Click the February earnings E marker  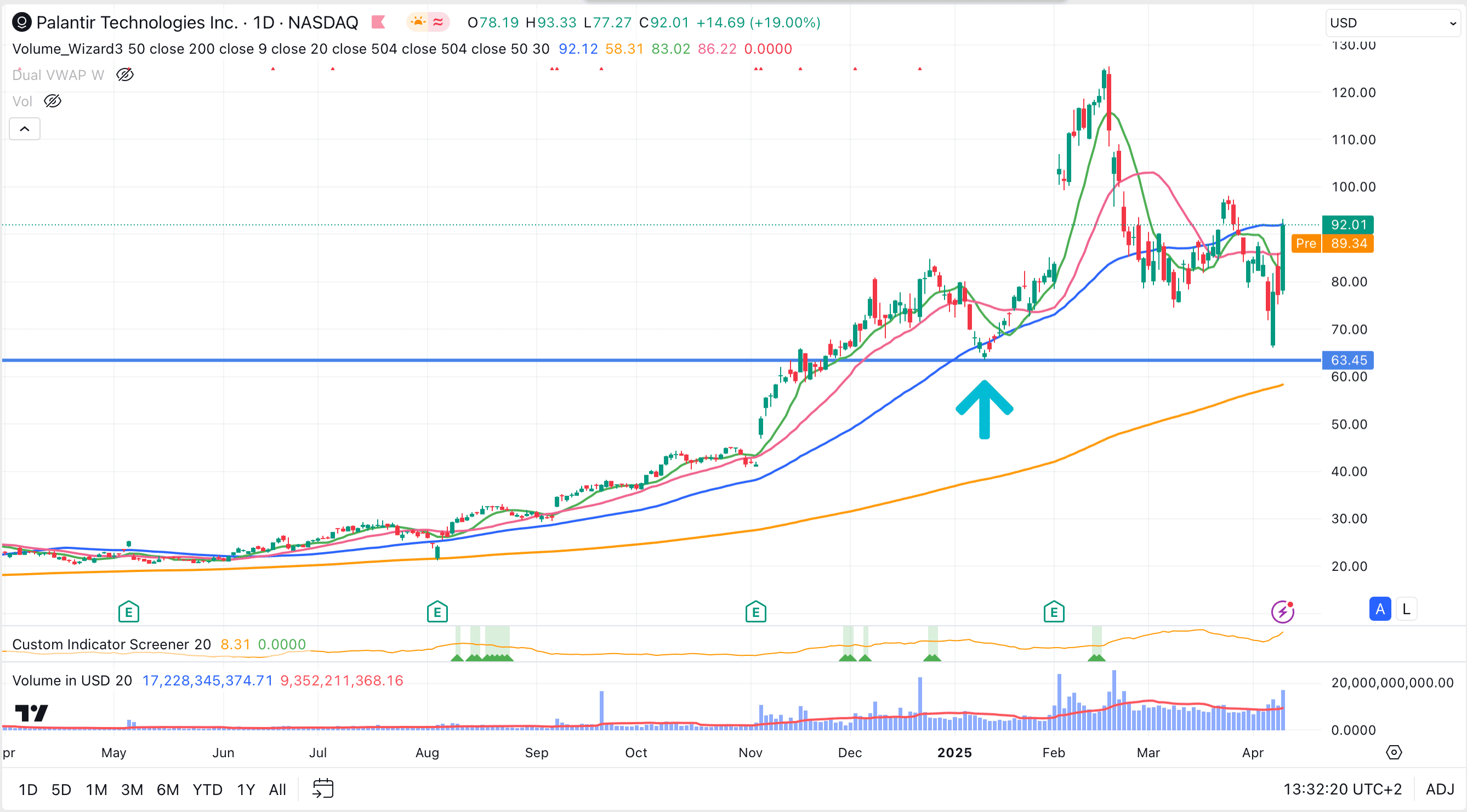(x=1054, y=611)
